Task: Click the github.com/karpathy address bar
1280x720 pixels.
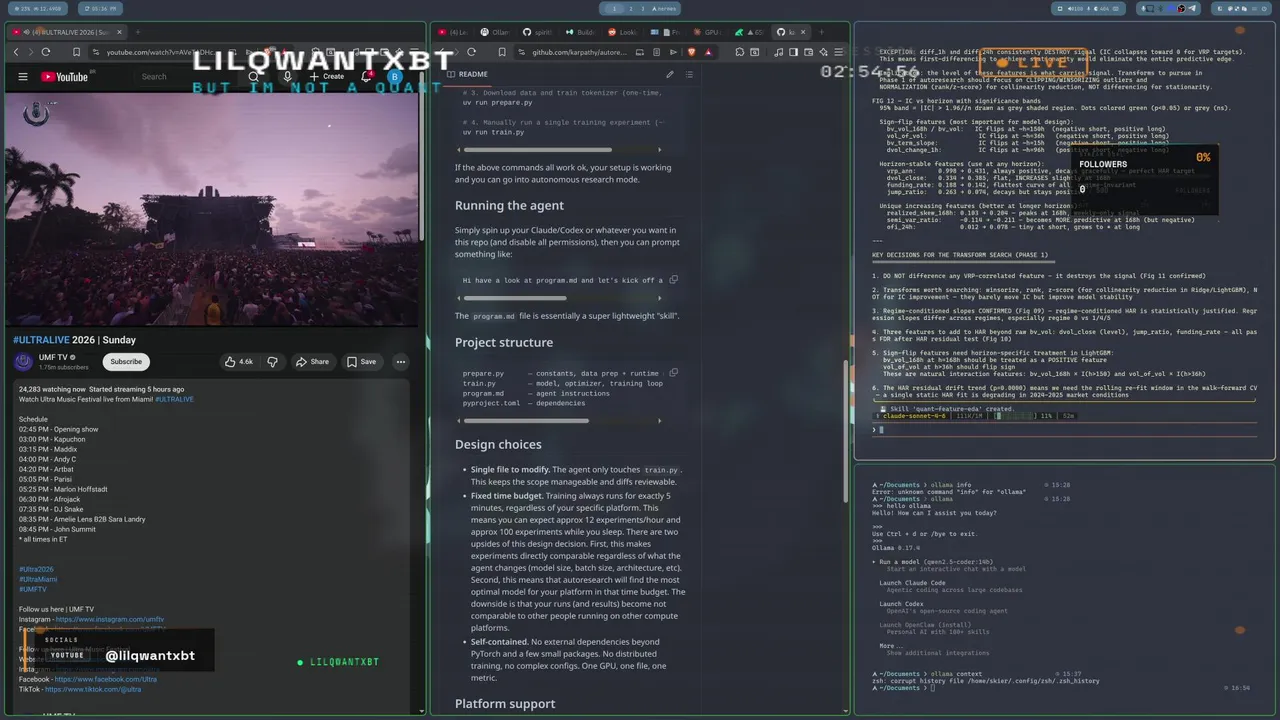Action: coord(580,52)
